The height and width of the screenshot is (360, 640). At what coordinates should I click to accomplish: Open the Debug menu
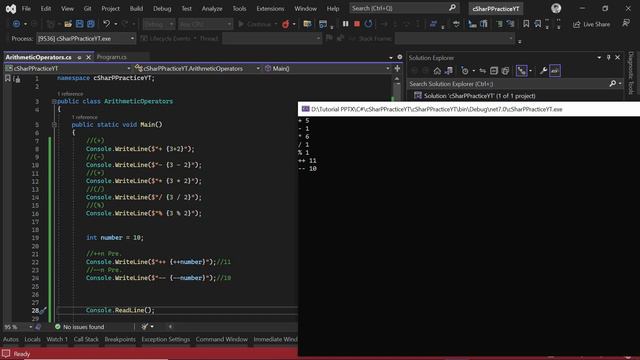162,8
